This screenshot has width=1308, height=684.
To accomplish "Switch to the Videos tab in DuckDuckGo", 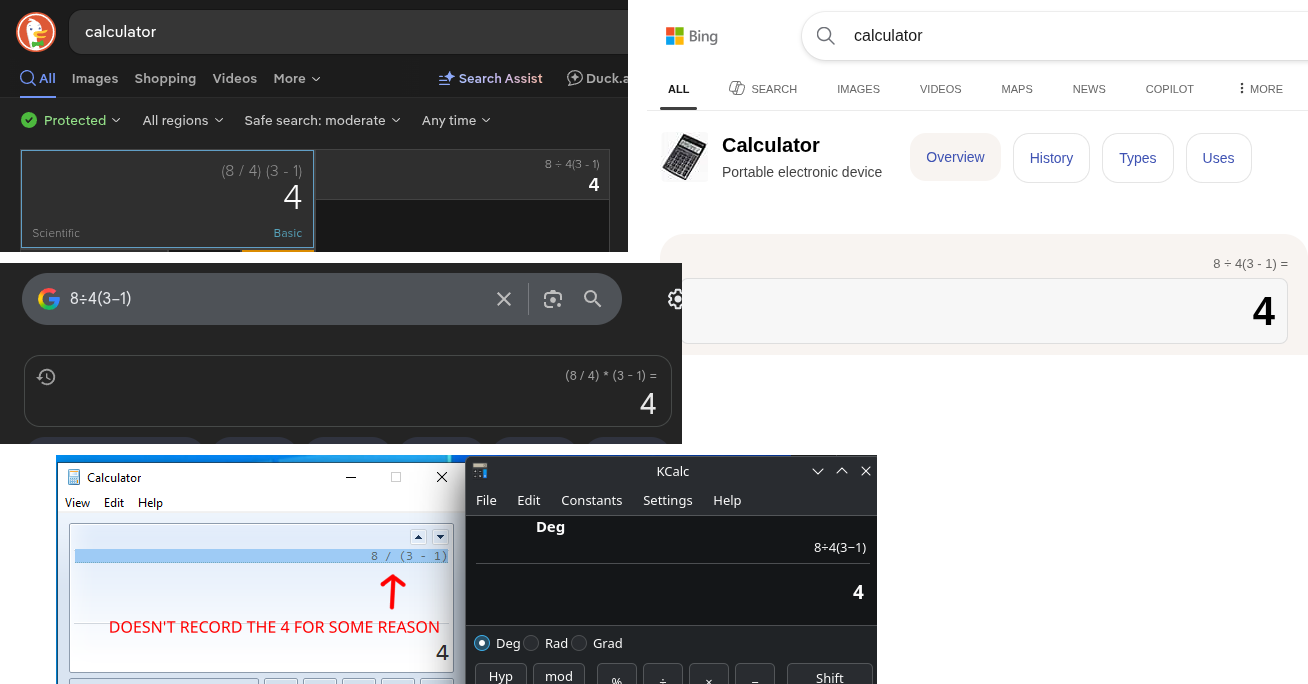I will 235,78.
